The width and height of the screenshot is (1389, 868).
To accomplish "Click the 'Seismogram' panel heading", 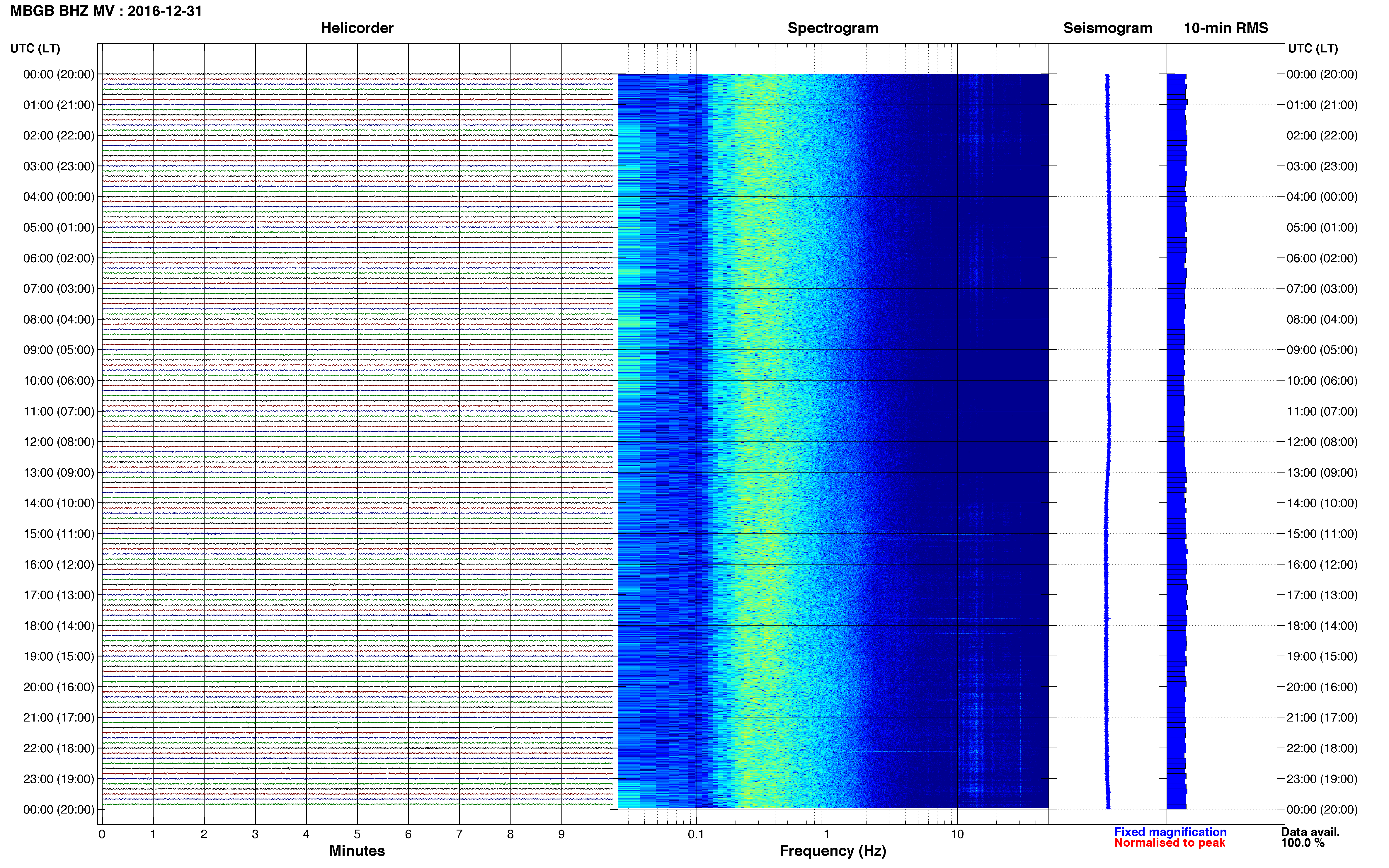I will [x=1108, y=28].
